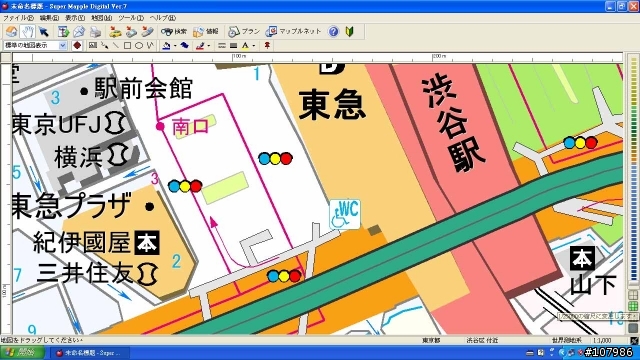Image resolution: width=640 pixels, height=360 pixels.
Task: Click the 検索 search button
Action: click(x=173, y=31)
